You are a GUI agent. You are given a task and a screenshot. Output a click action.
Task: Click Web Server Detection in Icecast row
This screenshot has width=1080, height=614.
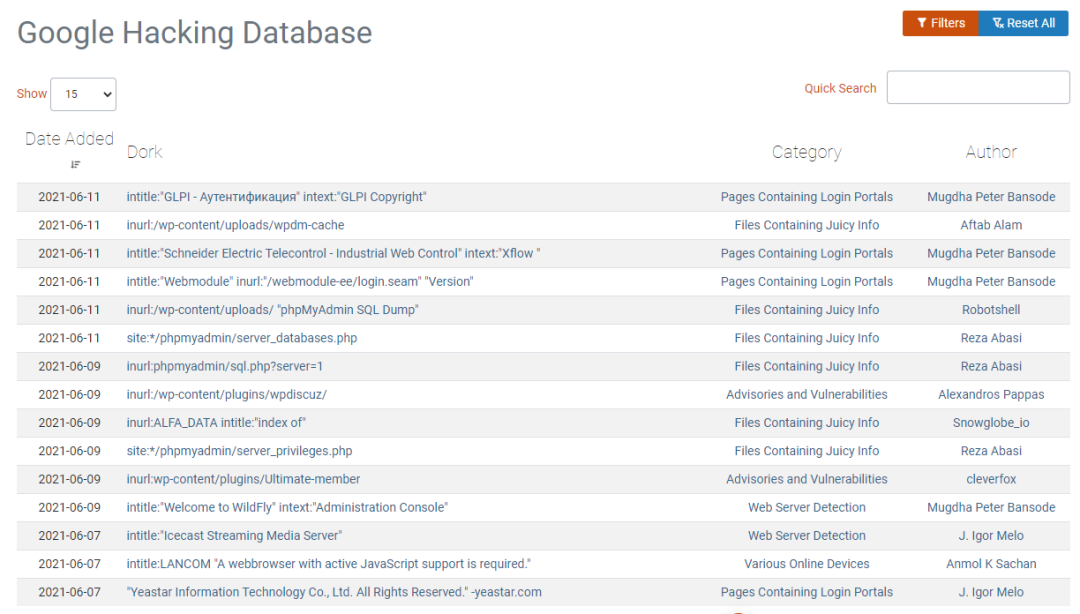click(x=807, y=536)
